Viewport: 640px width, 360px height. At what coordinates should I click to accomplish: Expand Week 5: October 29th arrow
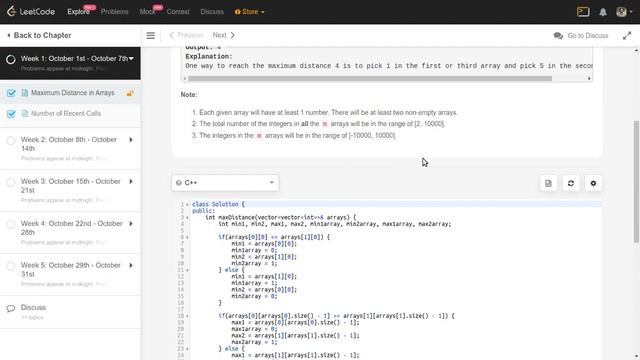[131, 266]
